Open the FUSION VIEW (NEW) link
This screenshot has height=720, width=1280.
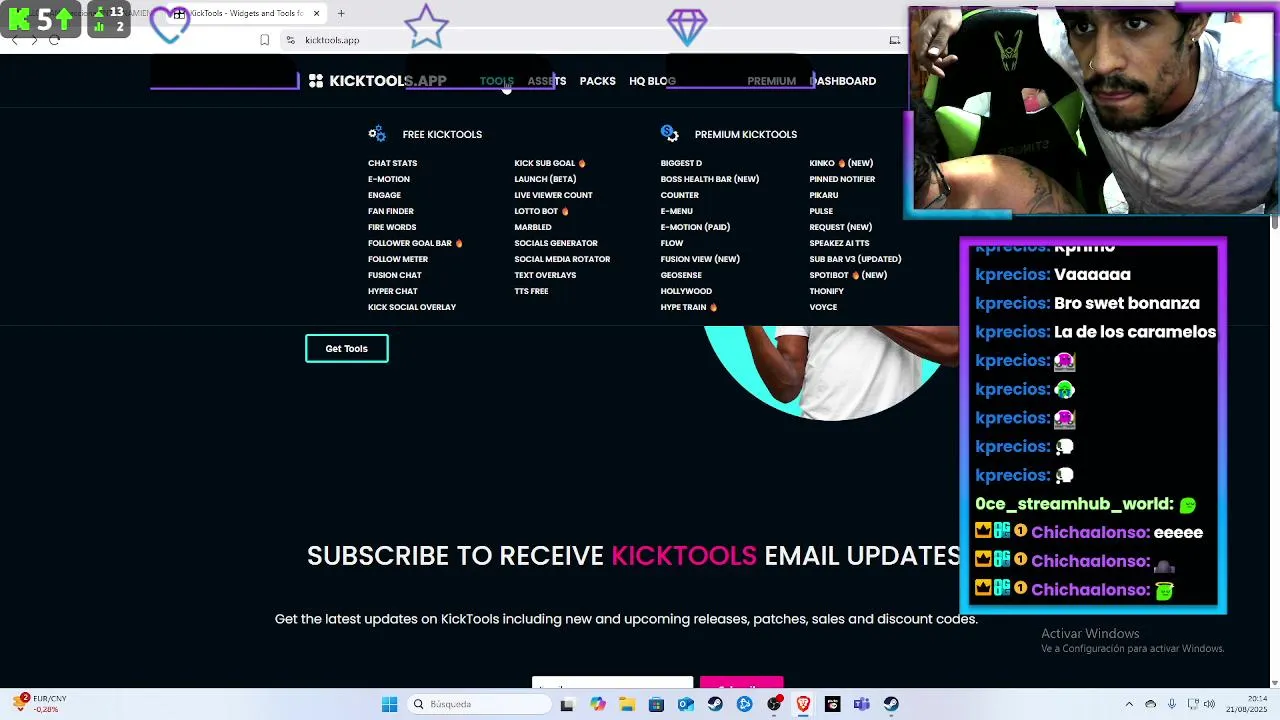click(x=700, y=259)
